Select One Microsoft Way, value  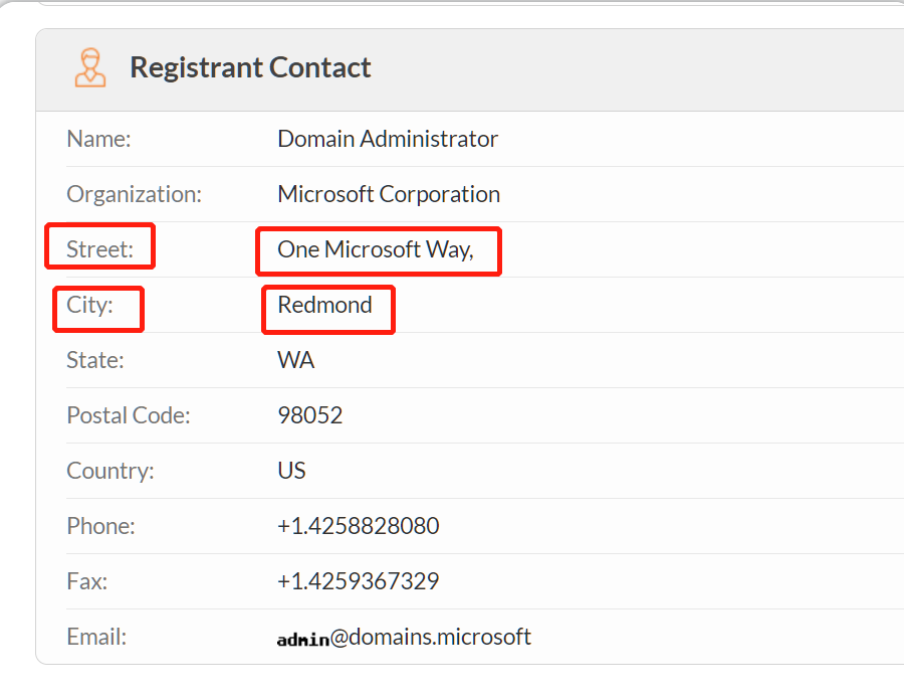click(x=375, y=250)
